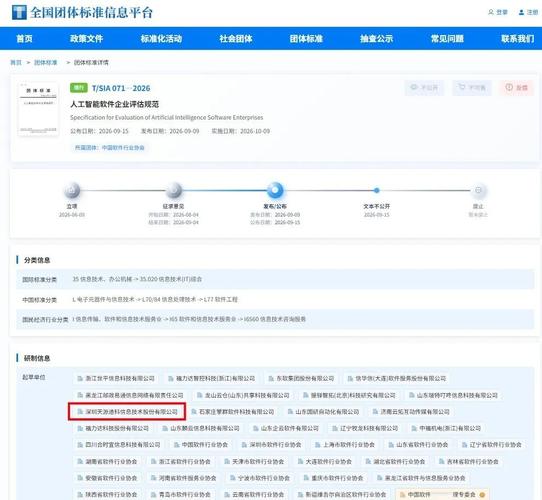542x500 pixels.
Task: Click the icon beside 湖南省软件行业协会
Action: [x=80, y=461]
